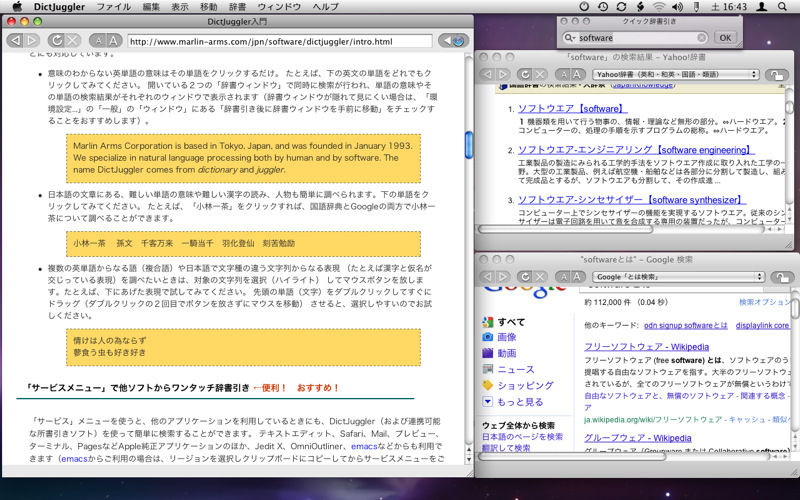Viewport: 800px width, 500px height.
Task: Reload the Google 検索 window
Action: click(x=524, y=277)
